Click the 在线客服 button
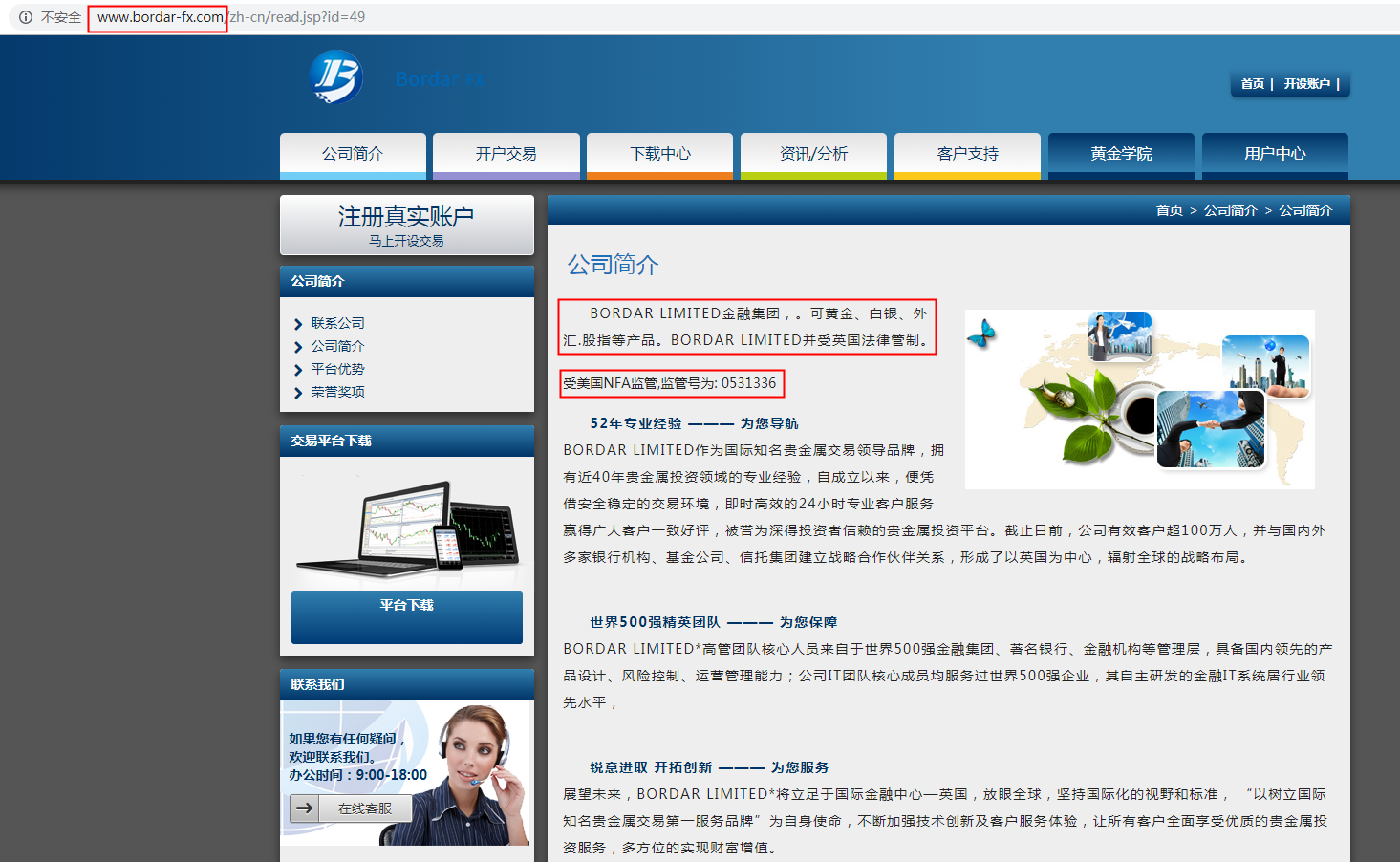 point(352,808)
